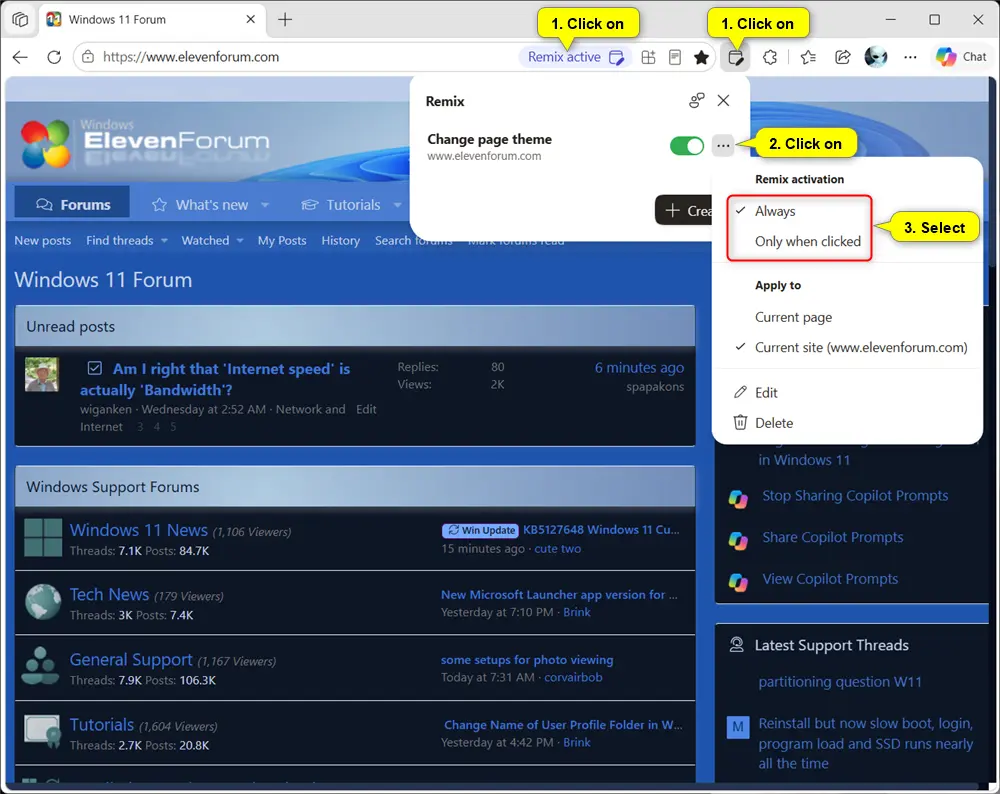Expand the Watched dropdown arrow
1000x794 pixels.
pyautogui.click(x=240, y=241)
